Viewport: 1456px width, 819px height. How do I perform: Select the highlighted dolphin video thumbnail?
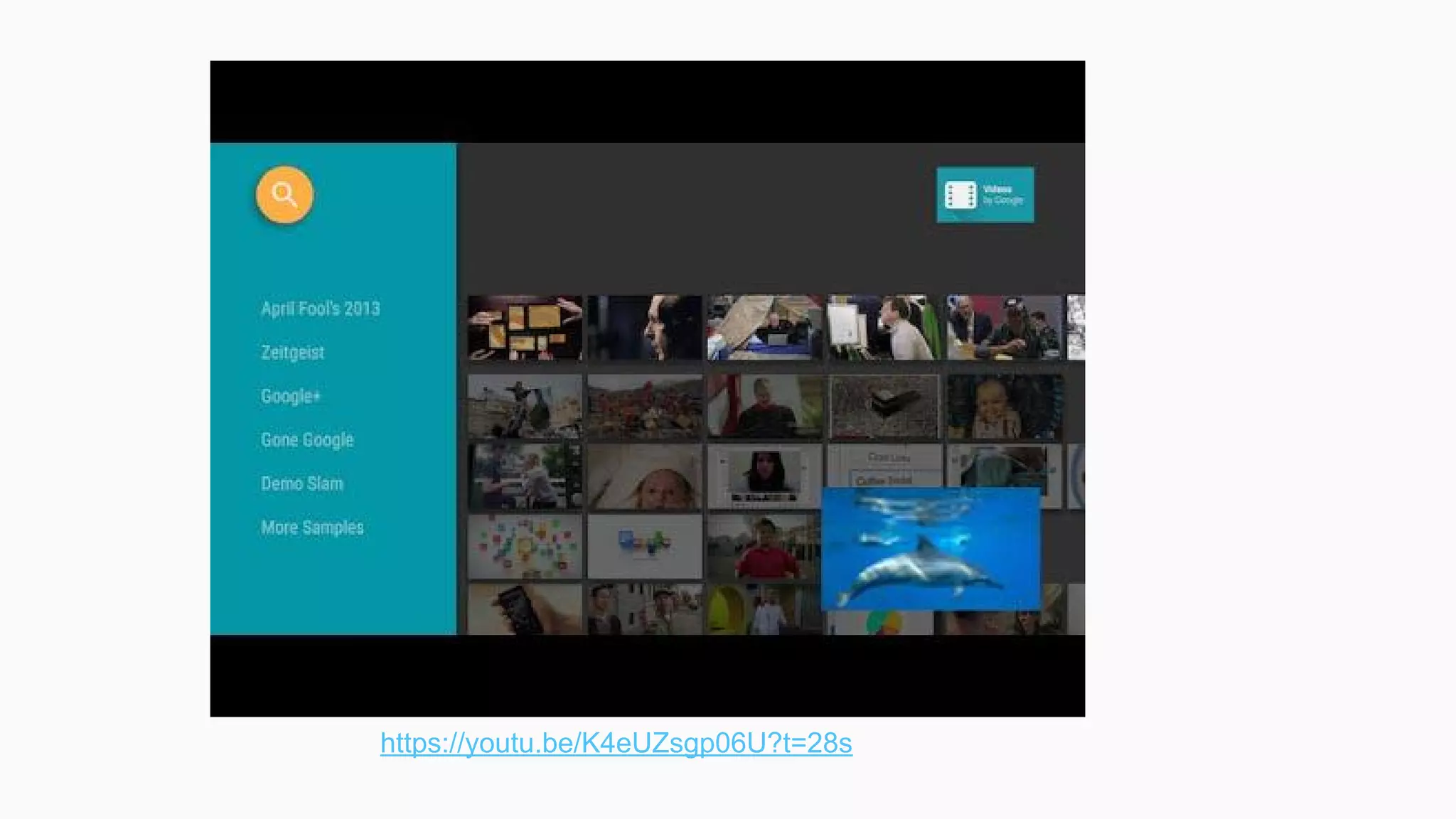click(x=930, y=549)
